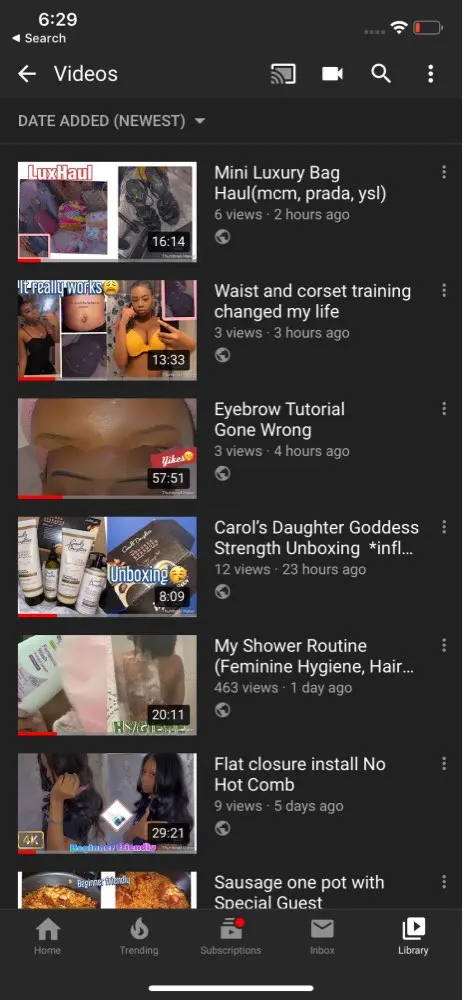This screenshot has width=463, height=1000.
Task: Expand the Date Added (Newest) sort dropdown
Action: pyautogui.click(x=112, y=121)
